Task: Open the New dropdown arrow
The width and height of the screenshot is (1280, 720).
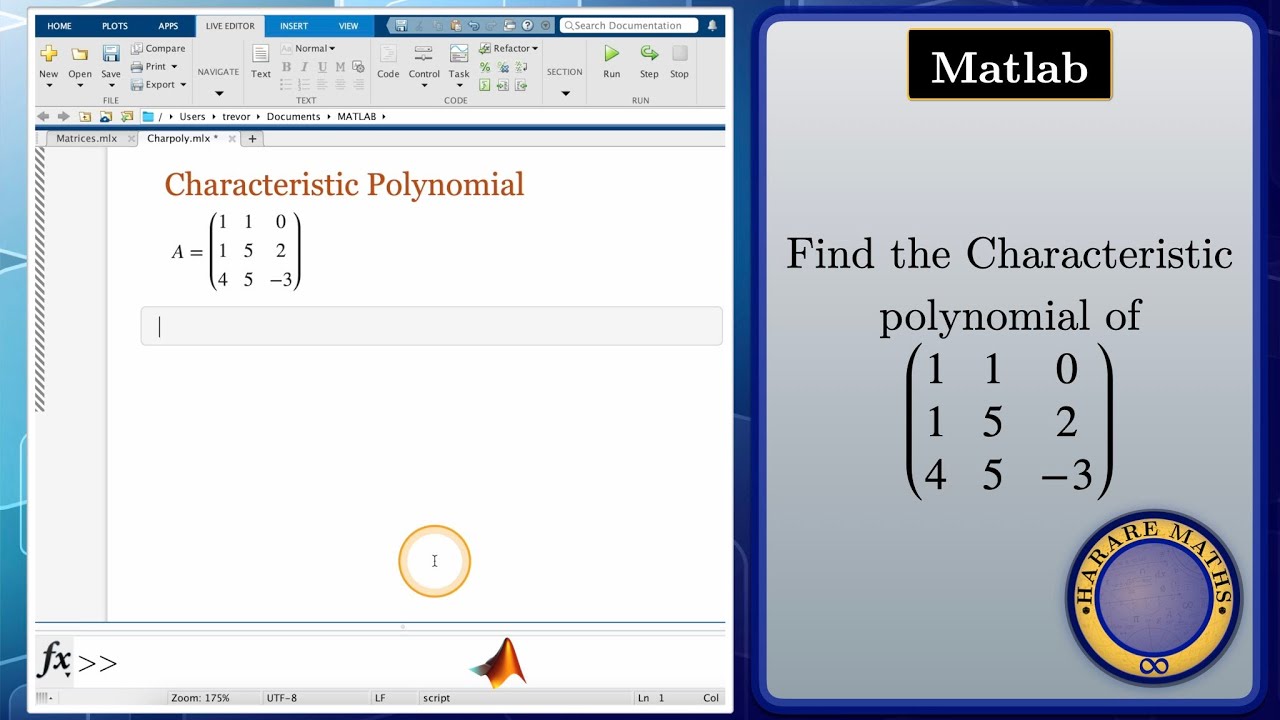Action: click(48, 86)
